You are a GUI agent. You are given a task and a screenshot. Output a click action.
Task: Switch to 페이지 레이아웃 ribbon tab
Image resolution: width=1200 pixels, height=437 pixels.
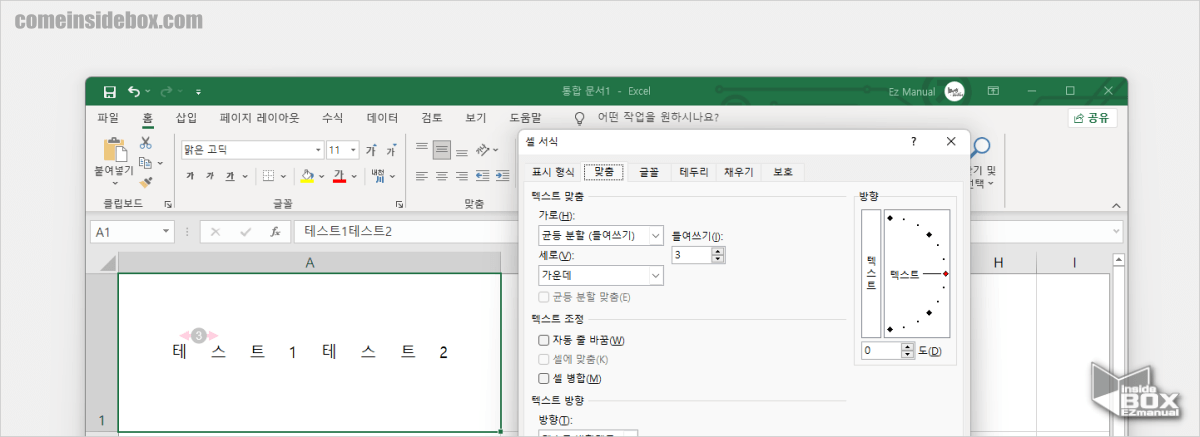[259, 117]
